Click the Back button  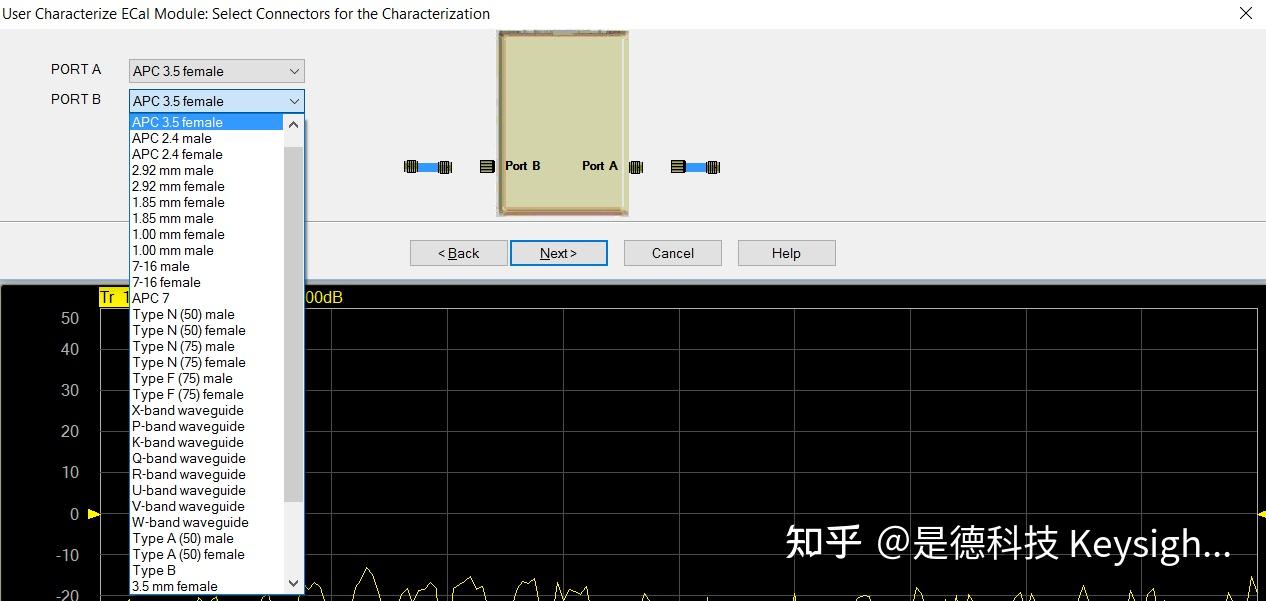[458, 253]
